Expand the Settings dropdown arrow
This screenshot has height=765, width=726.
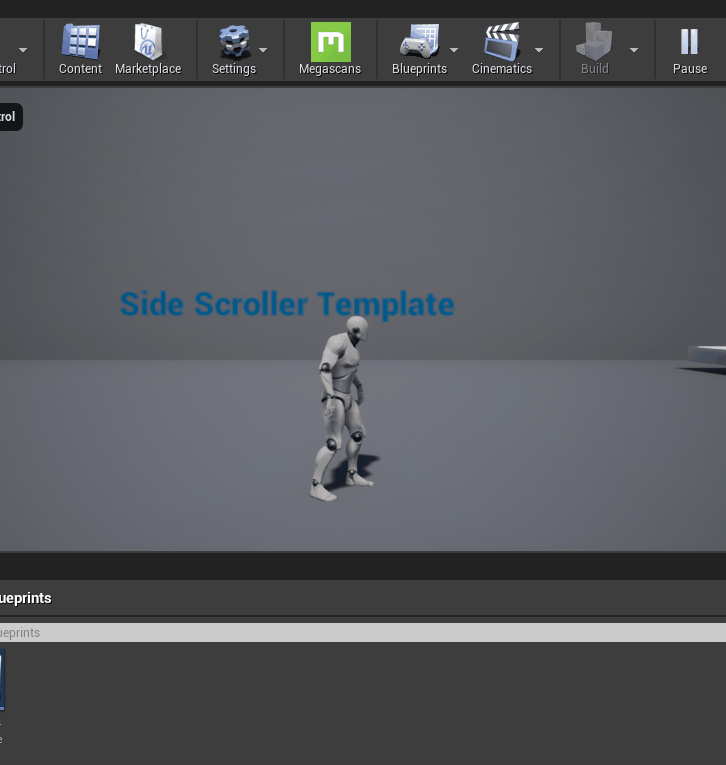(x=263, y=50)
